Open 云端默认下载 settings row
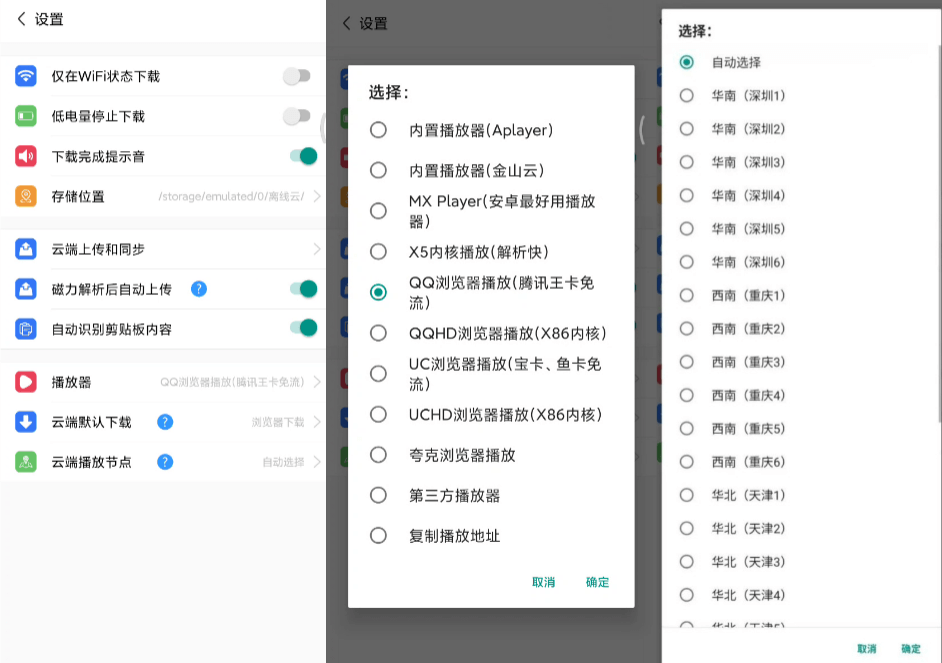The height and width of the screenshot is (663, 942). tap(163, 422)
